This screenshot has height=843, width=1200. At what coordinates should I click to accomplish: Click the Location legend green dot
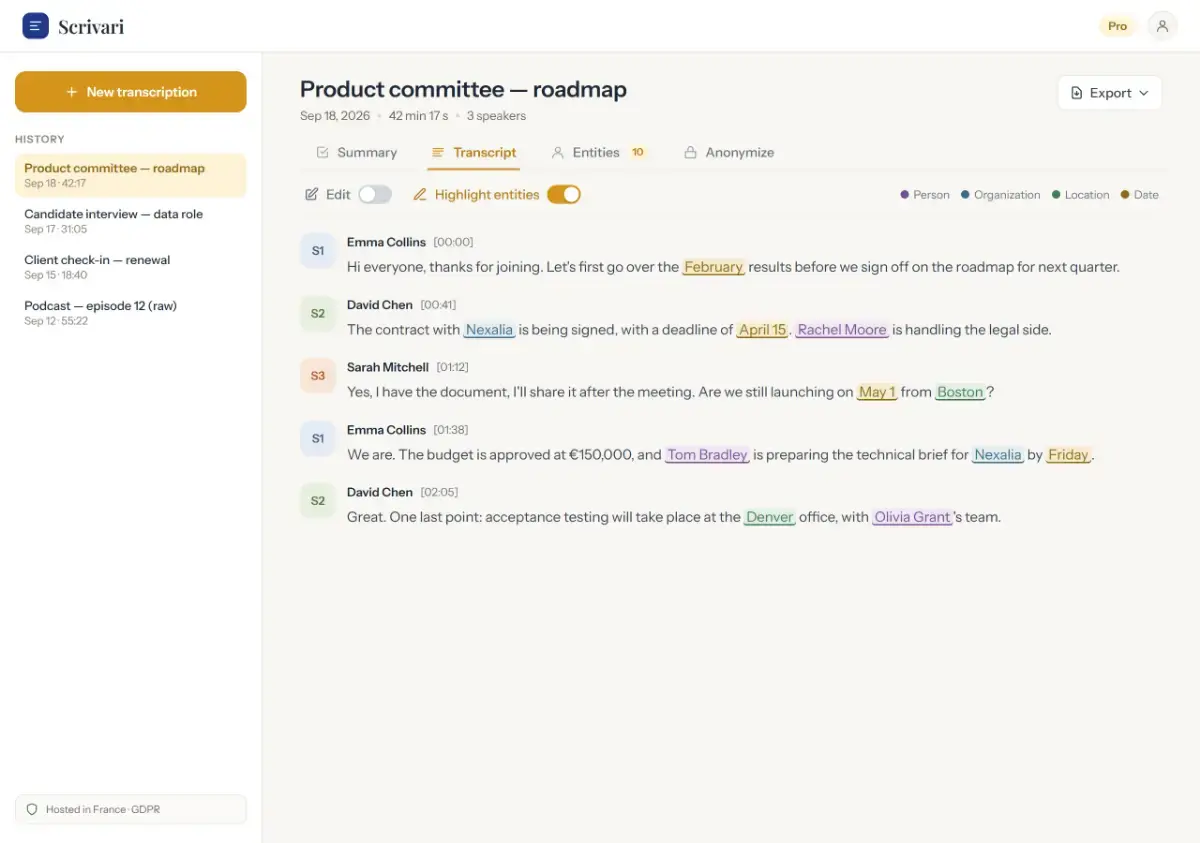click(x=1056, y=195)
